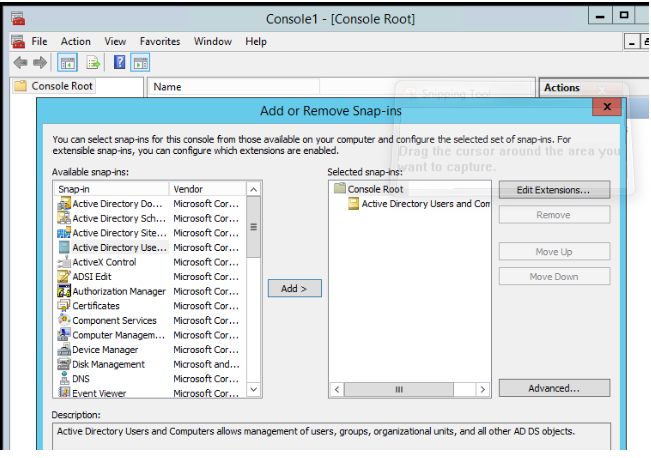Toggle Show/Hide Console Tree toolbar icon
Image resolution: width=651 pixels, height=458 pixels.
click(x=67, y=63)
